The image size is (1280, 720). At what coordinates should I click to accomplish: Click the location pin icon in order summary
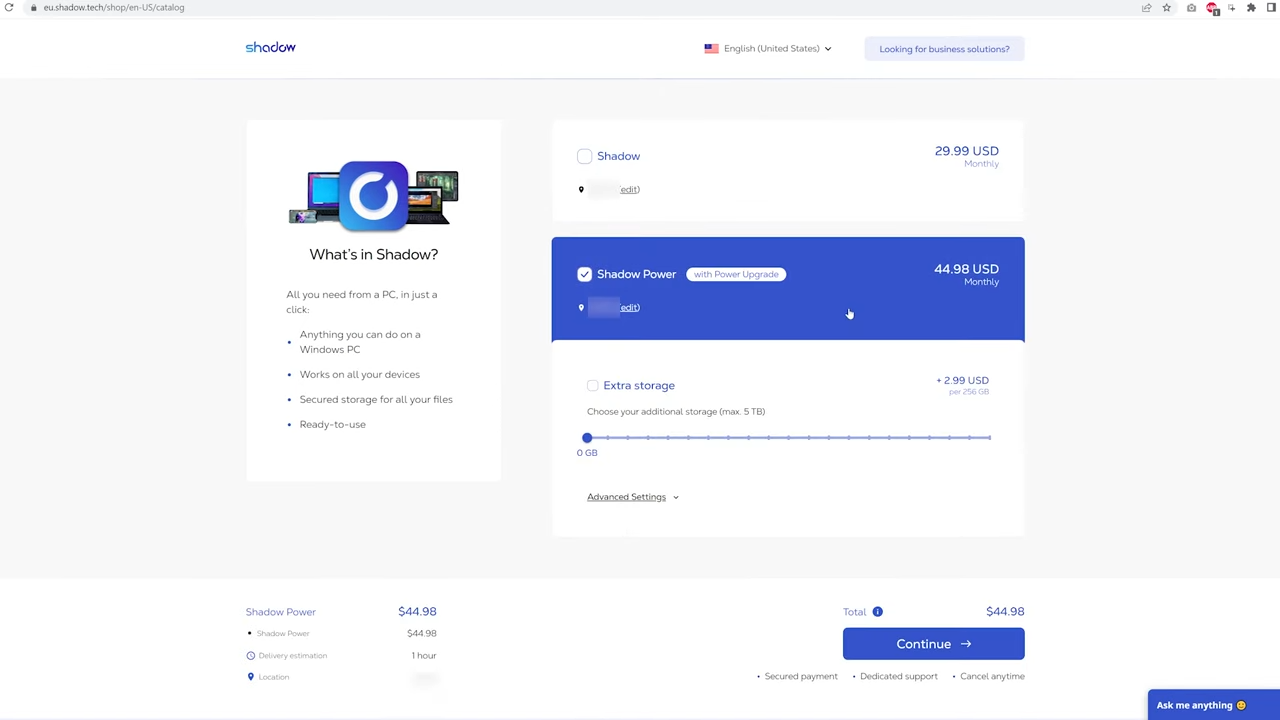(x=250, y=677)
